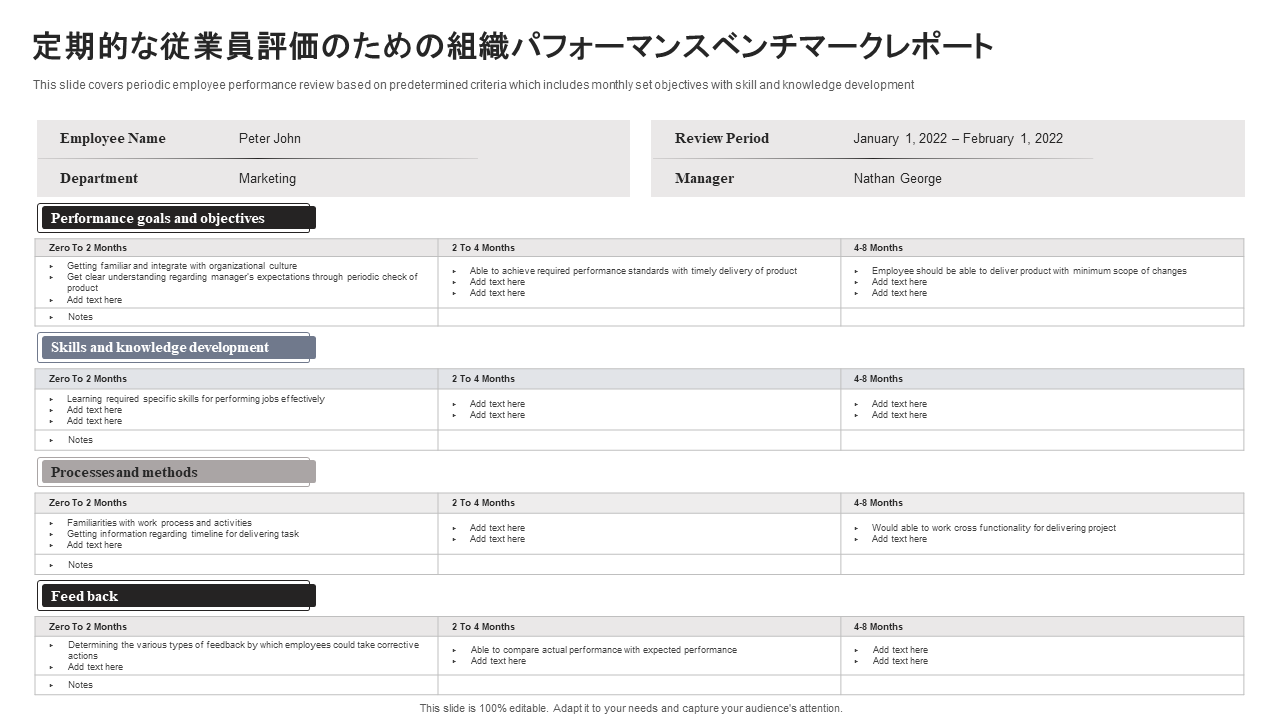Select the January–February 2022 date range
Screen dimensions: 1280x720
[958, 138]
